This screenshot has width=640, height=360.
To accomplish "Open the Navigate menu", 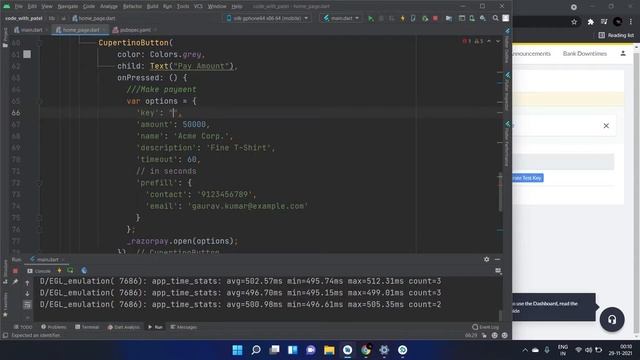I will 68,7.
